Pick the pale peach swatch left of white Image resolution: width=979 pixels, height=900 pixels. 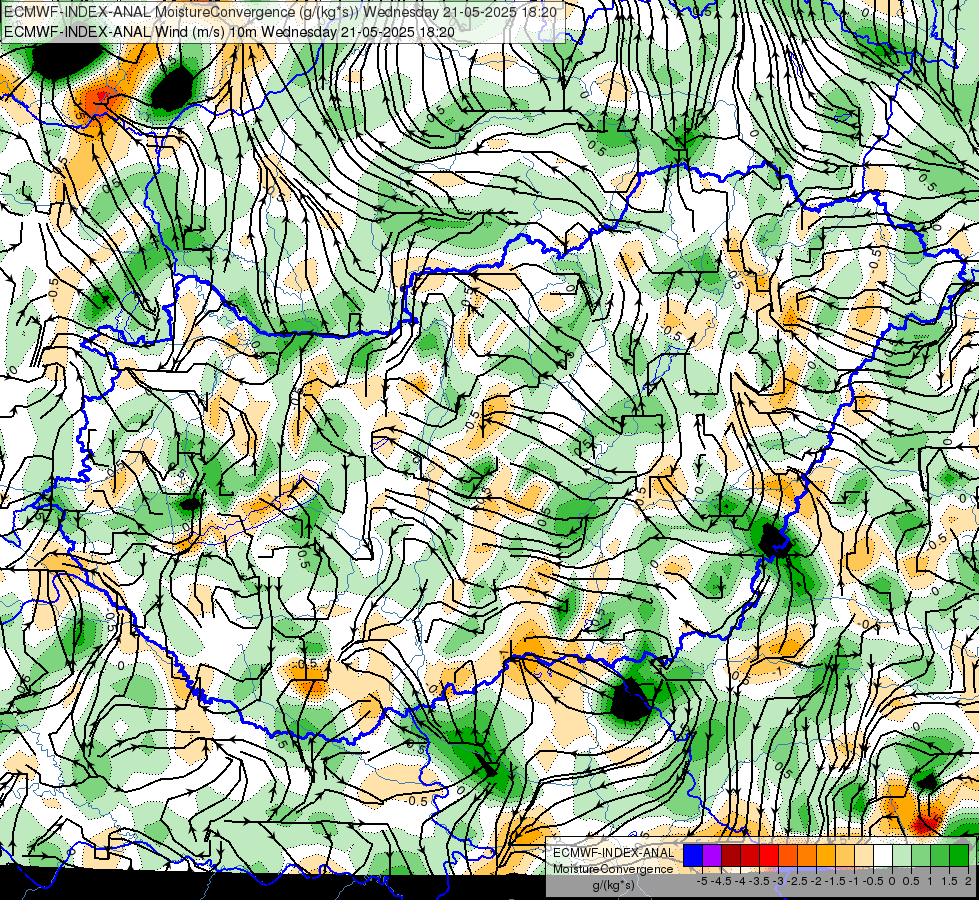863,856
